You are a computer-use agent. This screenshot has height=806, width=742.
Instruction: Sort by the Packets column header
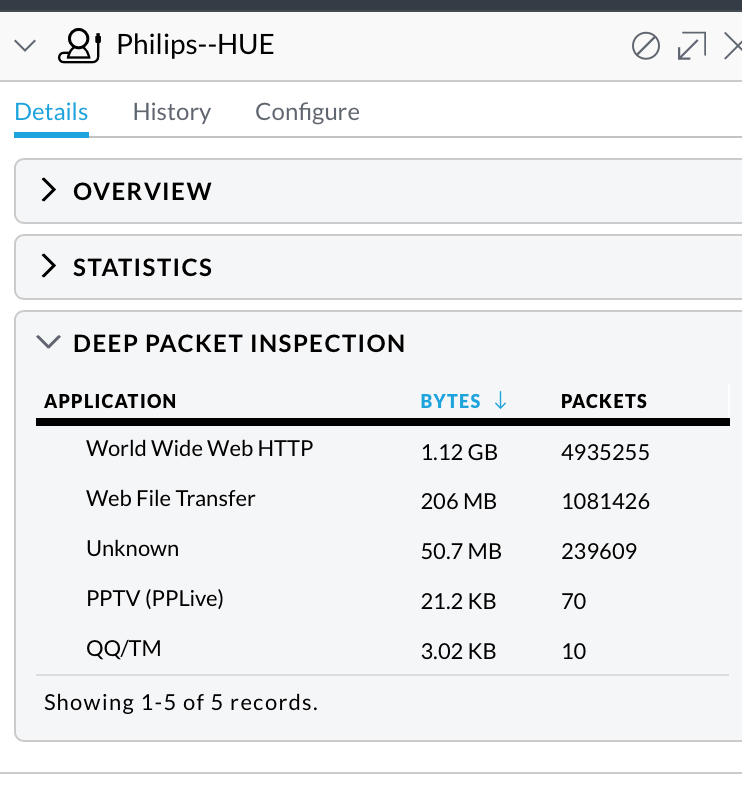pyautogui.click(x=604, y=401)
